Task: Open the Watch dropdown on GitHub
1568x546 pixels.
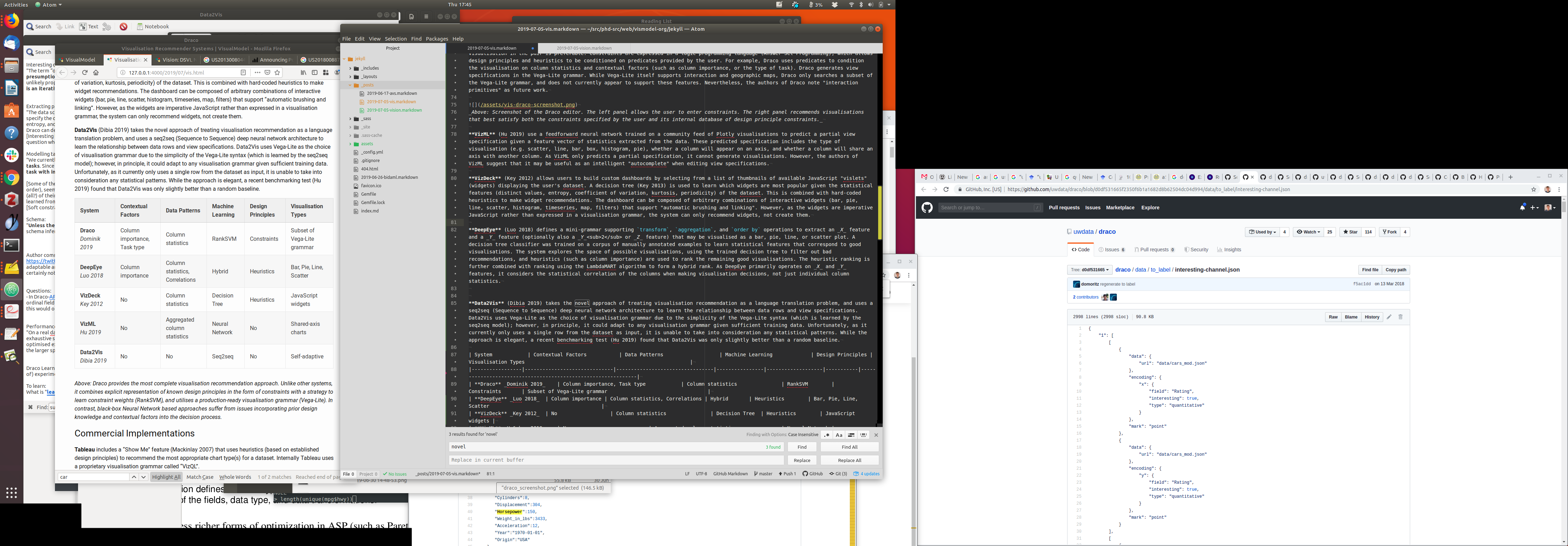Action: point(1308,232)
